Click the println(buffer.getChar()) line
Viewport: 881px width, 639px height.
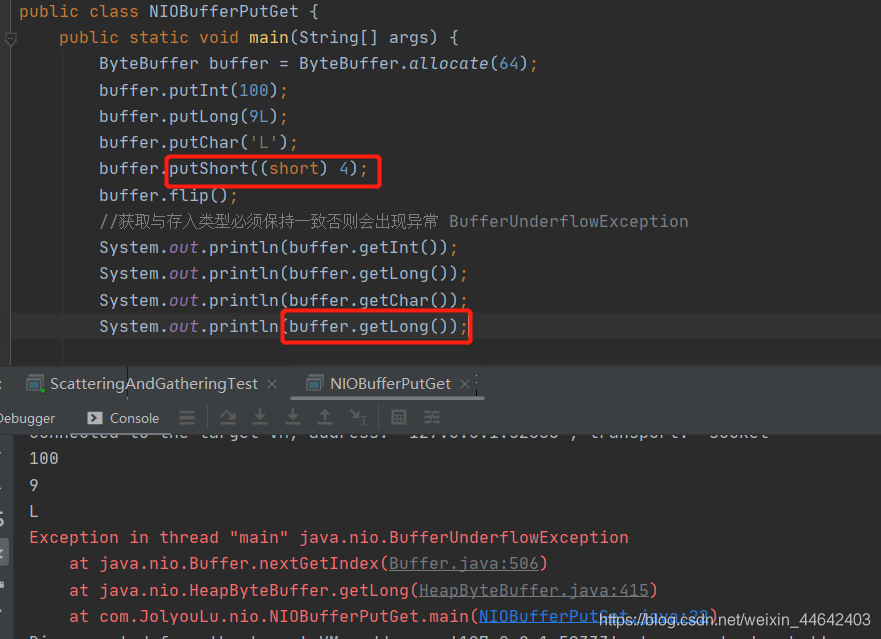coord(283,300)
